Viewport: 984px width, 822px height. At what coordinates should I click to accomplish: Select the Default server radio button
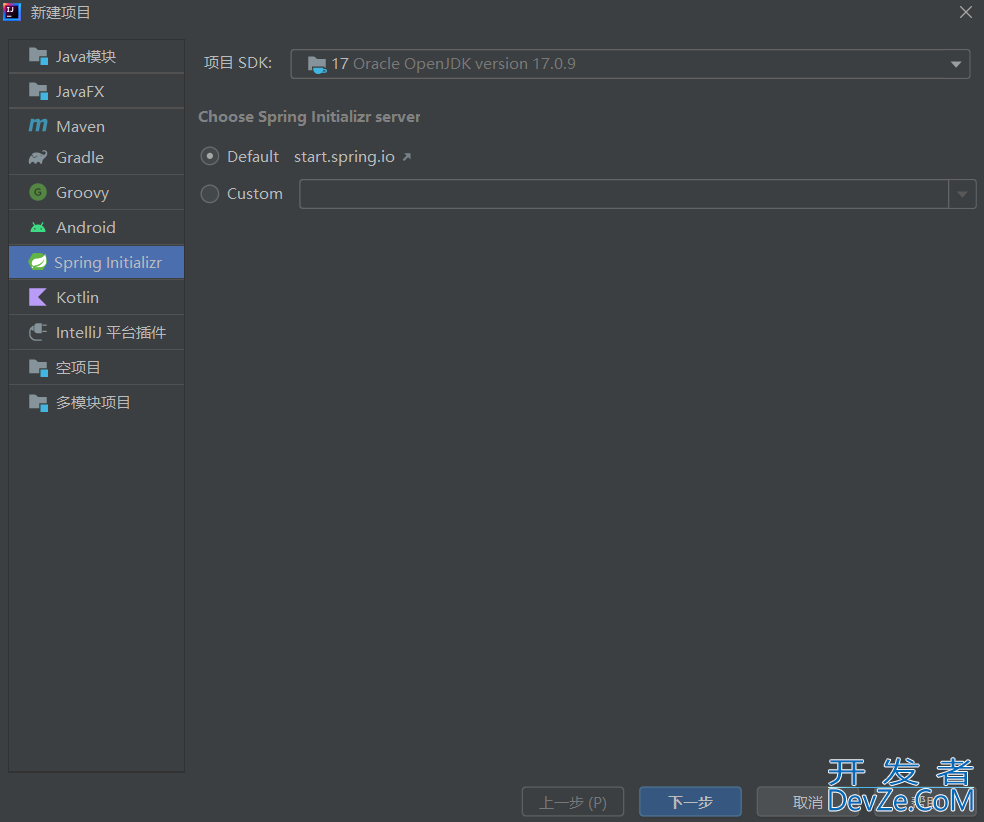pyautogui.click(x=210, y=156)
